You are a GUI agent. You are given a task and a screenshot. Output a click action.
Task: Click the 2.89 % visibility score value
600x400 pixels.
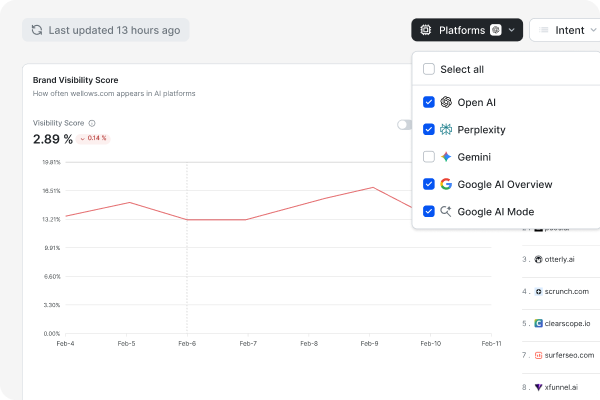53,139
